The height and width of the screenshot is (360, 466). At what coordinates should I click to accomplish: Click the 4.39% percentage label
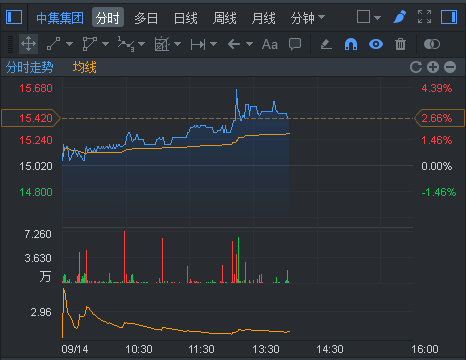tap(437, 88)
